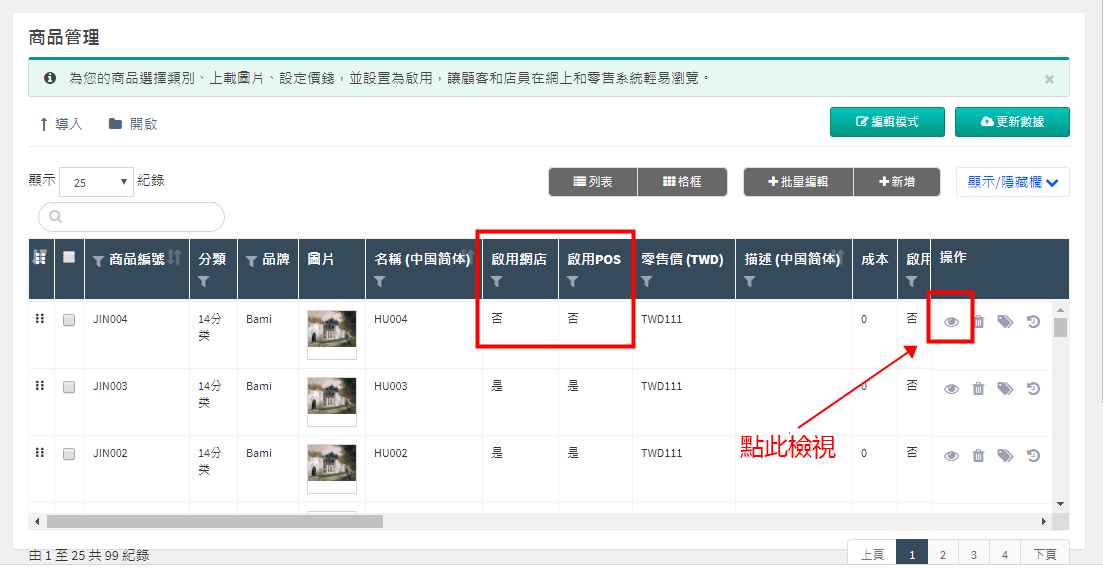This screenshot has width=1103, height=573.
Task: Focus the product search field
Action: click(x=132, y=217)
